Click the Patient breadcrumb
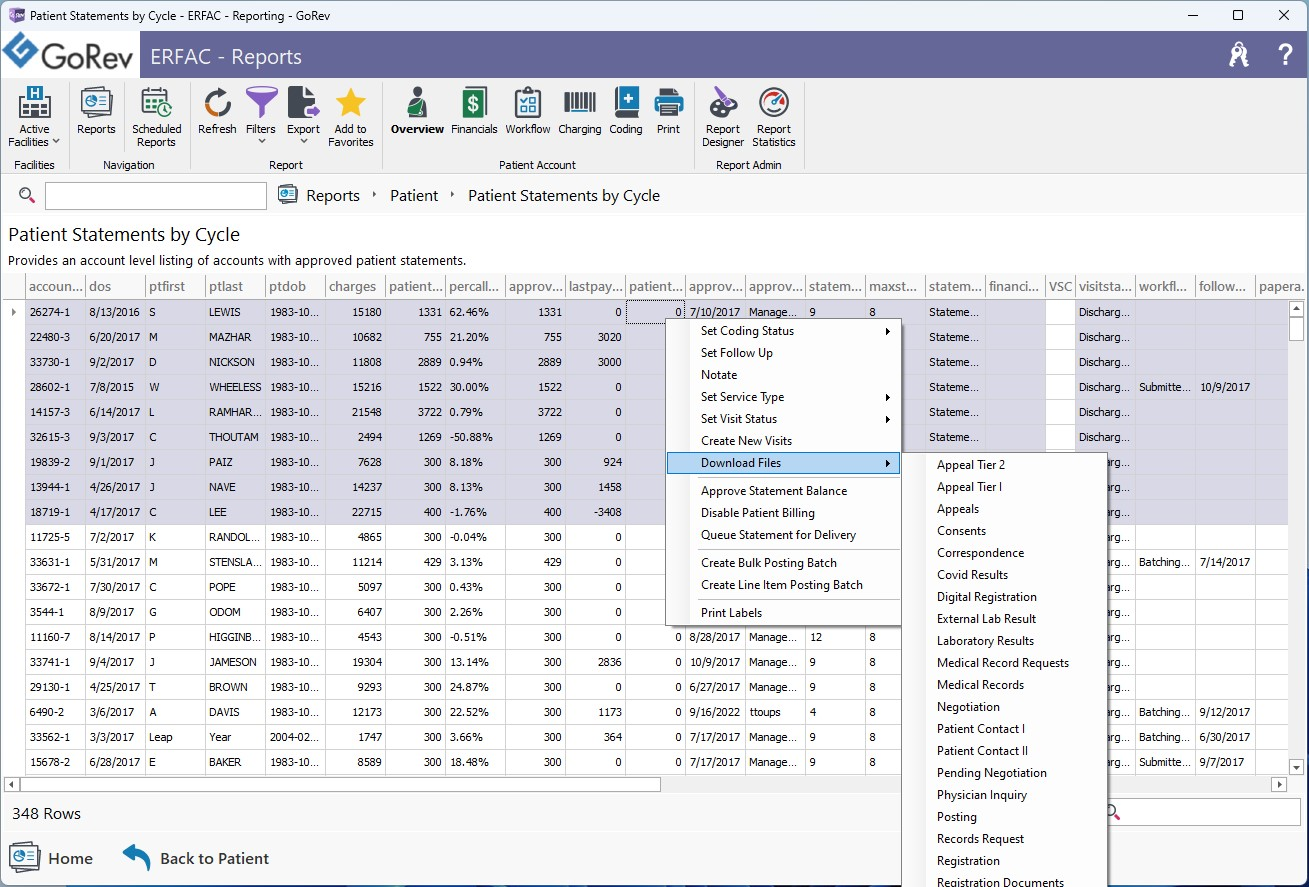 click(x=414, y=196)
